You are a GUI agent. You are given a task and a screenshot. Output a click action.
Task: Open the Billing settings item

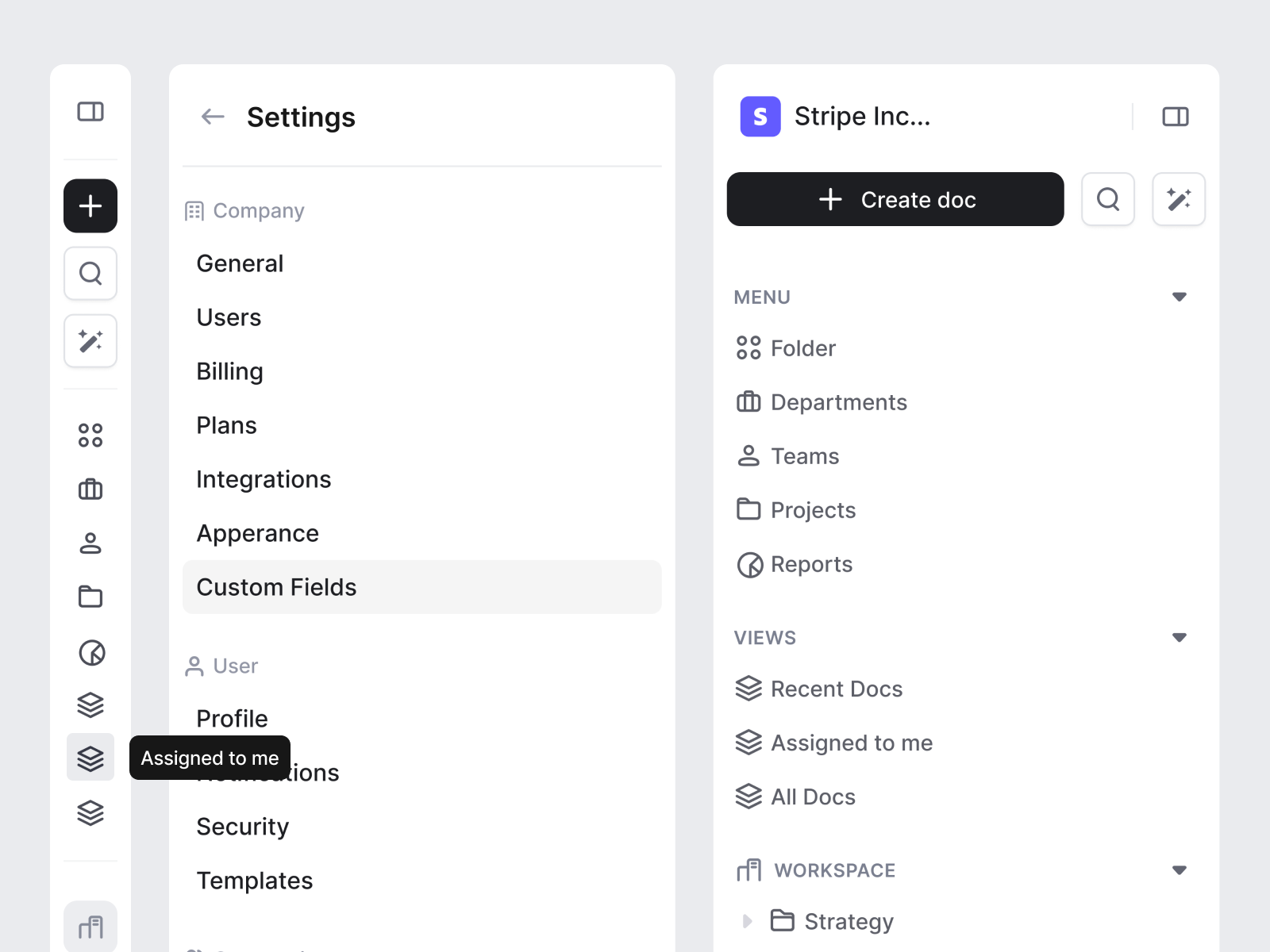229,371
